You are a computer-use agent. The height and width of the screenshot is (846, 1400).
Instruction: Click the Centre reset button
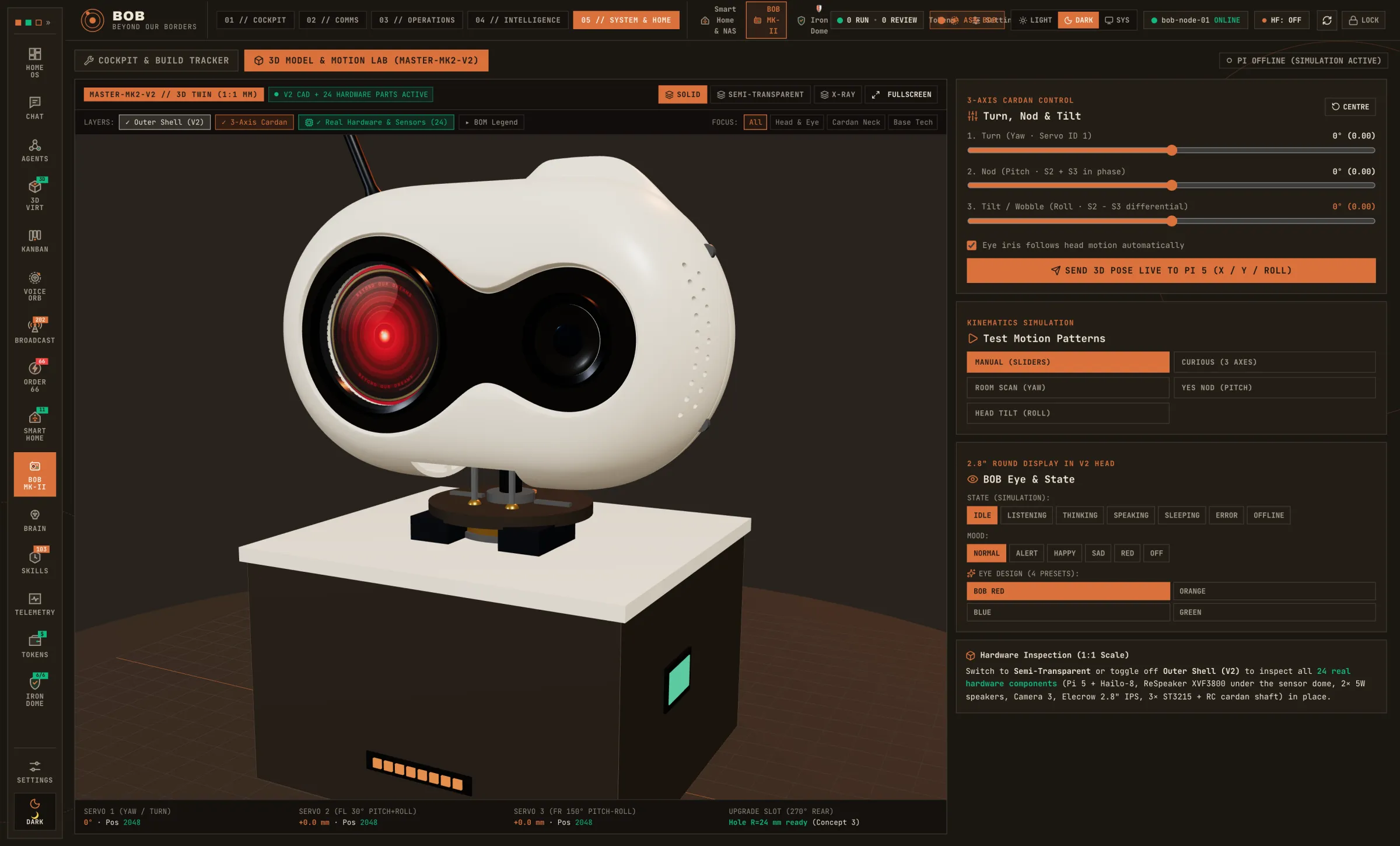tap(1350, 107)
